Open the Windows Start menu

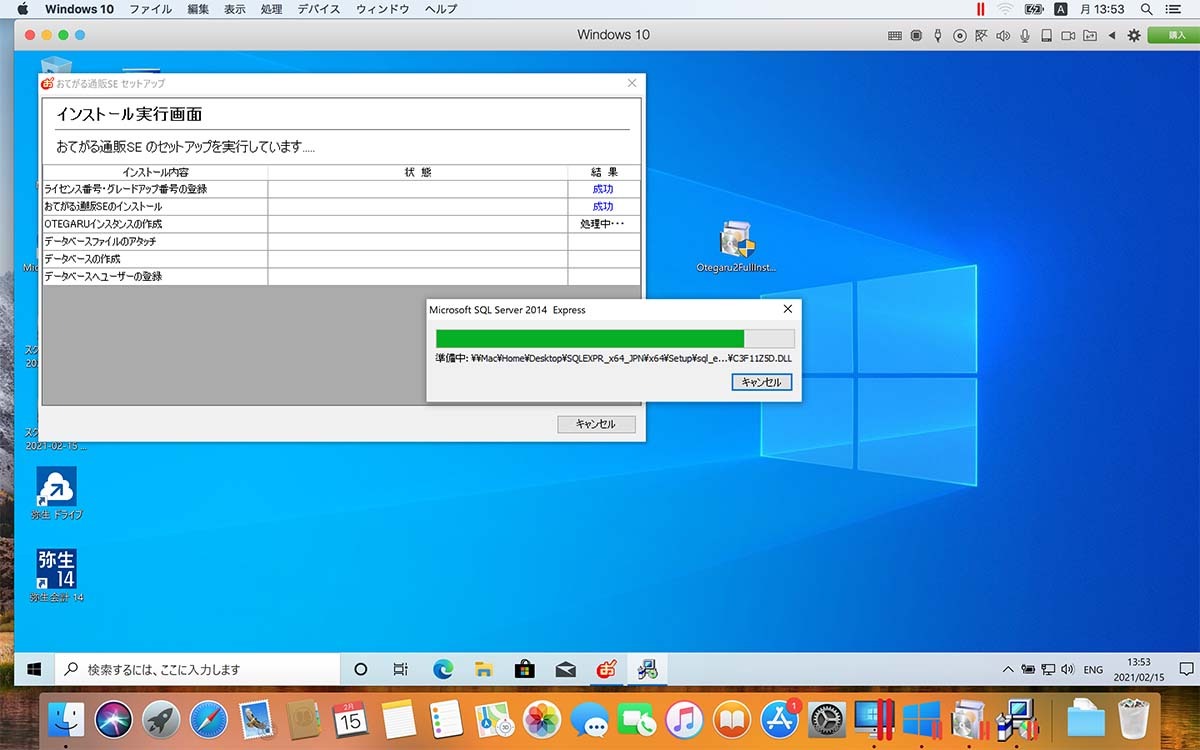(34, 669)
